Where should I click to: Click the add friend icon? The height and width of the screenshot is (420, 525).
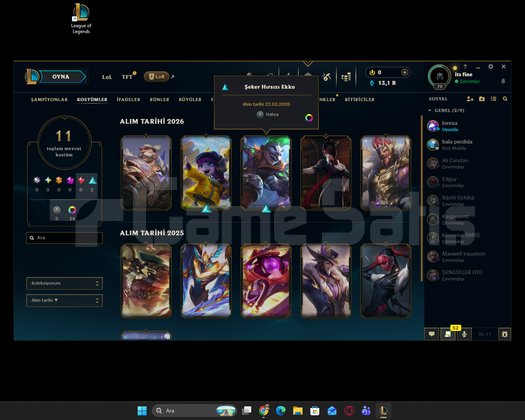pos(470,99)
